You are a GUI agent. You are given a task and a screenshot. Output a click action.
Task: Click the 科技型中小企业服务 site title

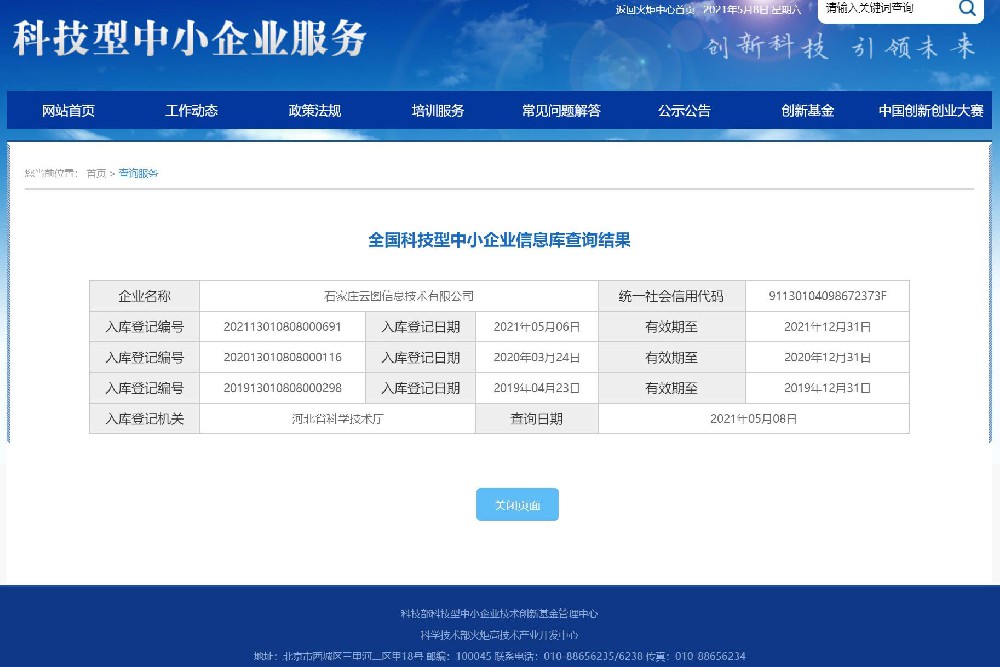[x=190, y=39]
